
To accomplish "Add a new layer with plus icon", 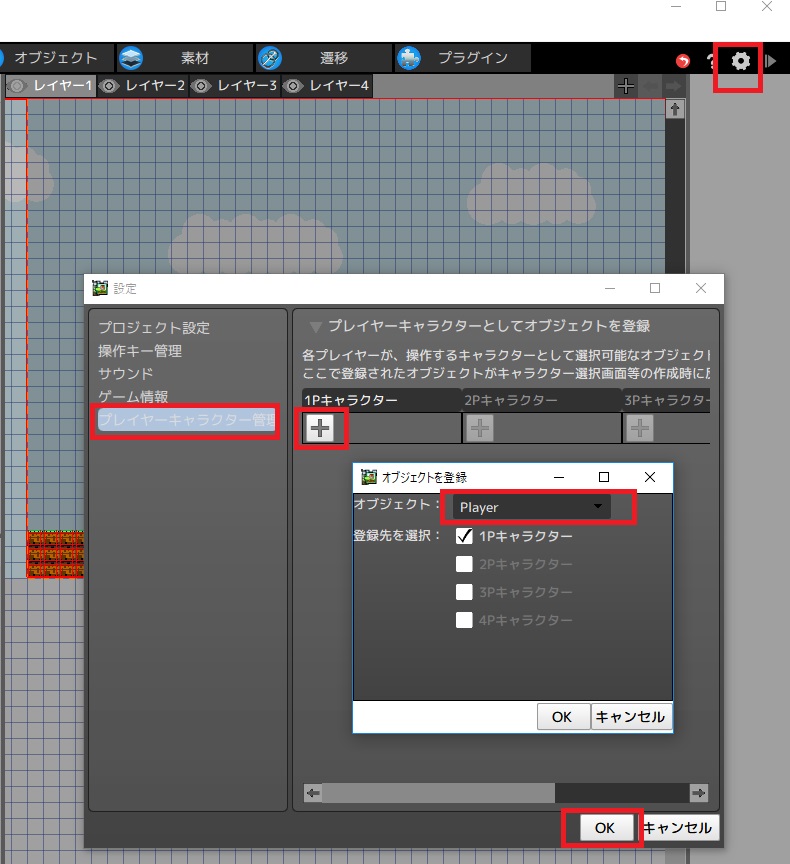I will (626, 86).
